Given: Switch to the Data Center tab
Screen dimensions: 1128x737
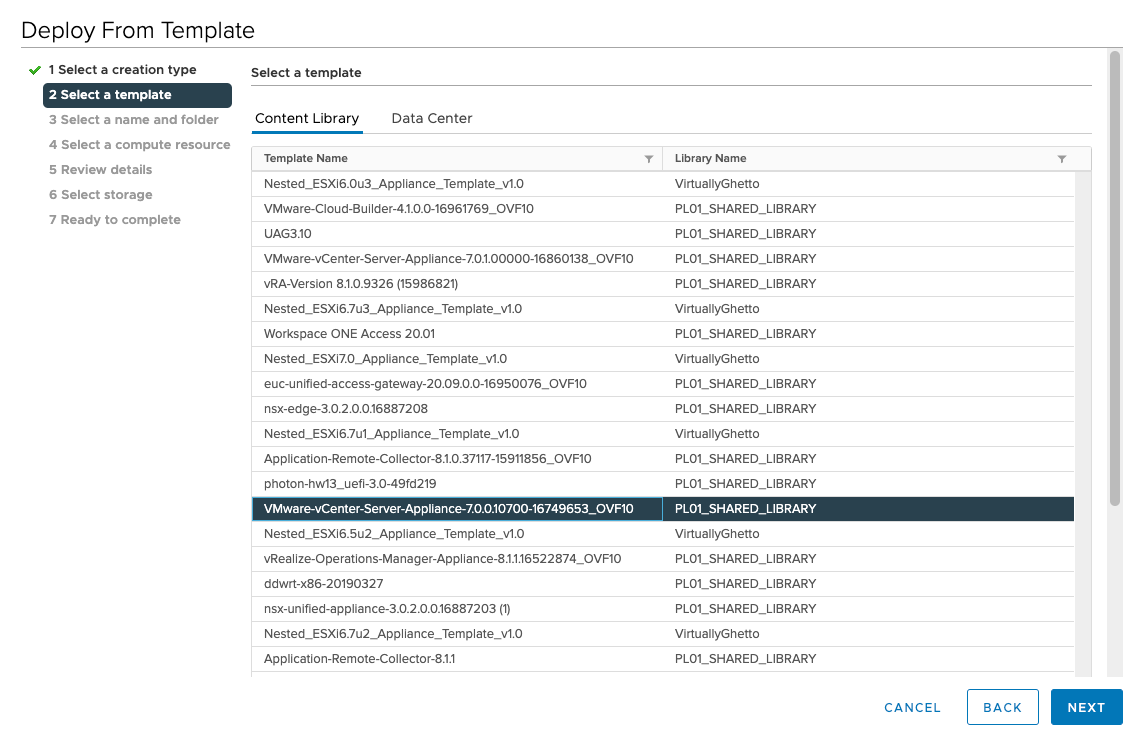Looking at the screenshot, I should point(431,118).
